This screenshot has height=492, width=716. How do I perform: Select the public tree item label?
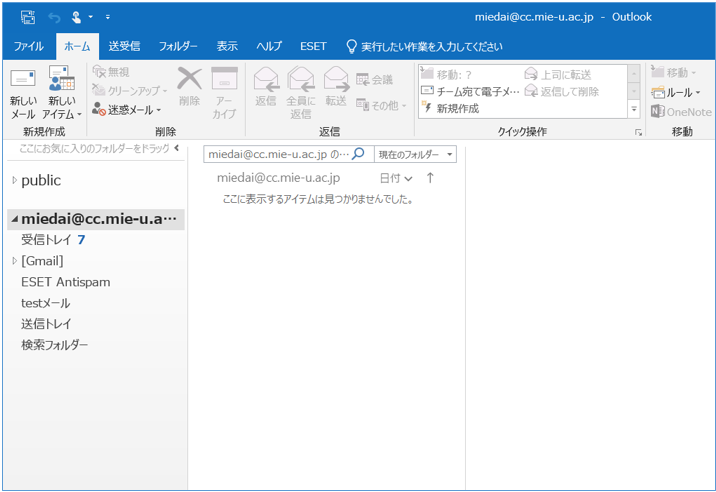(x=41, y=180)
